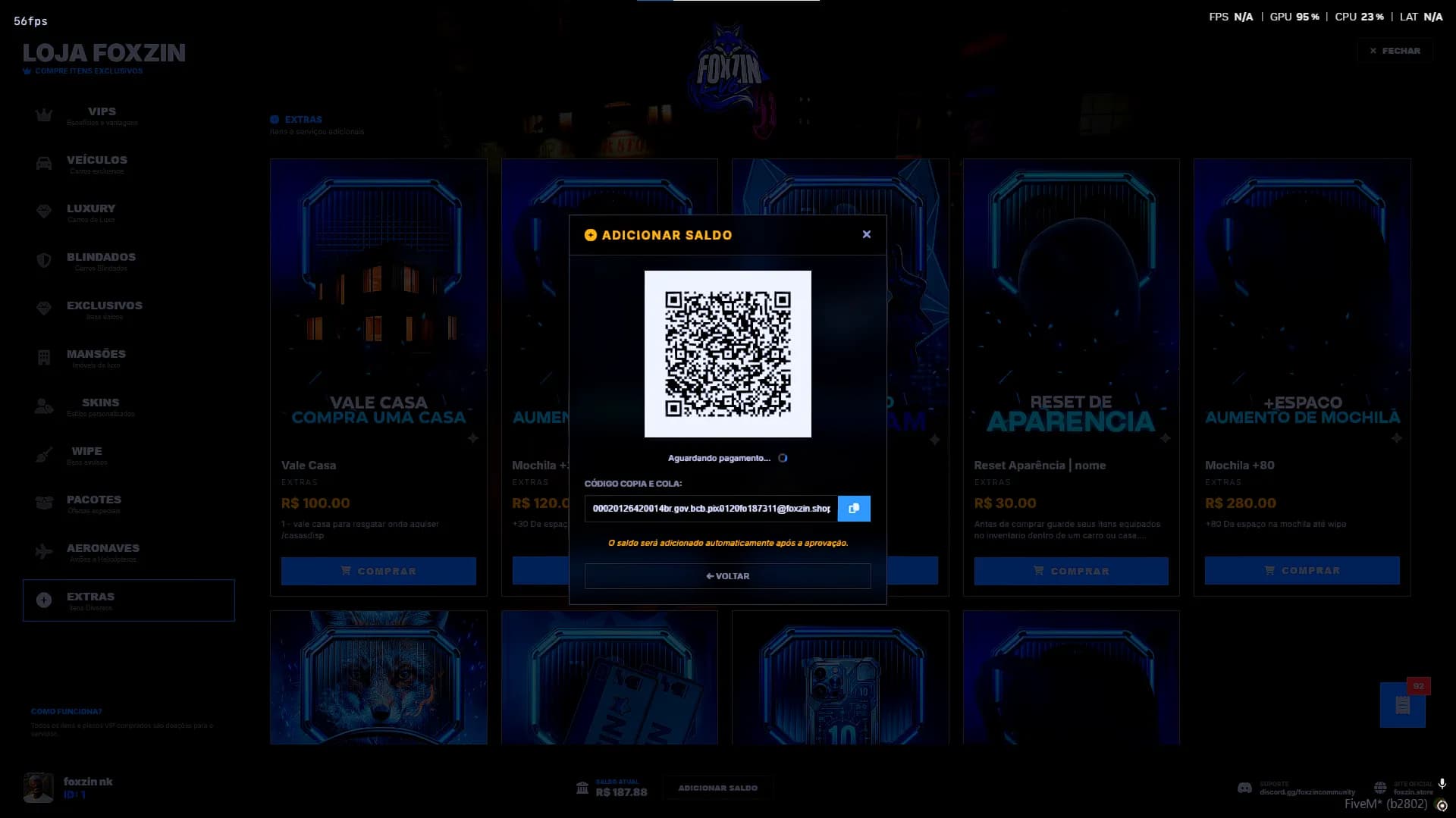
Task: Click the 'Como funciona?' text
Action: tap(66, 711)
